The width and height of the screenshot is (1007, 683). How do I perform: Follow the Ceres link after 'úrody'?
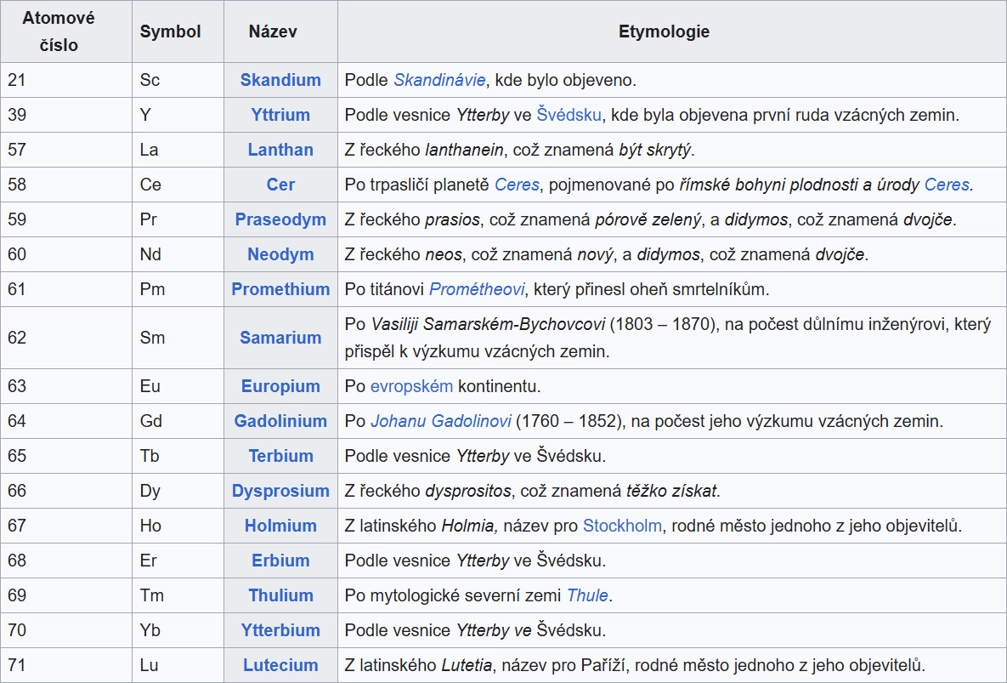[x=947, y=184]
